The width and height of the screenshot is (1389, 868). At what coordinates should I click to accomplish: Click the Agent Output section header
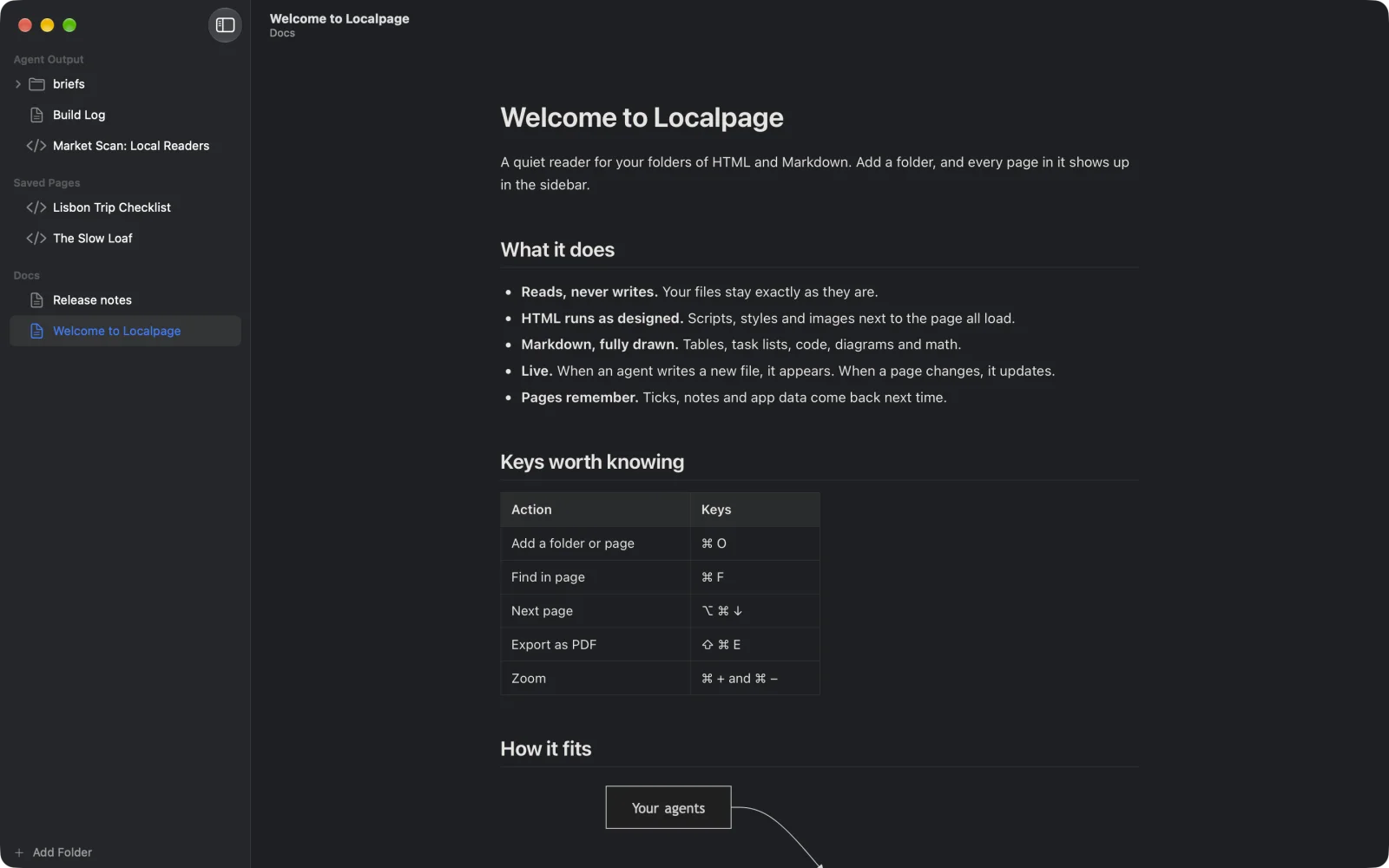pyautogui.click(x=49, y=60)
